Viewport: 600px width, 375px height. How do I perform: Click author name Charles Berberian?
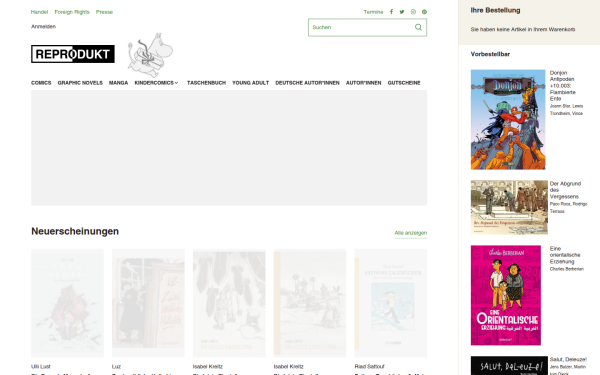click(x=567, y=269)
